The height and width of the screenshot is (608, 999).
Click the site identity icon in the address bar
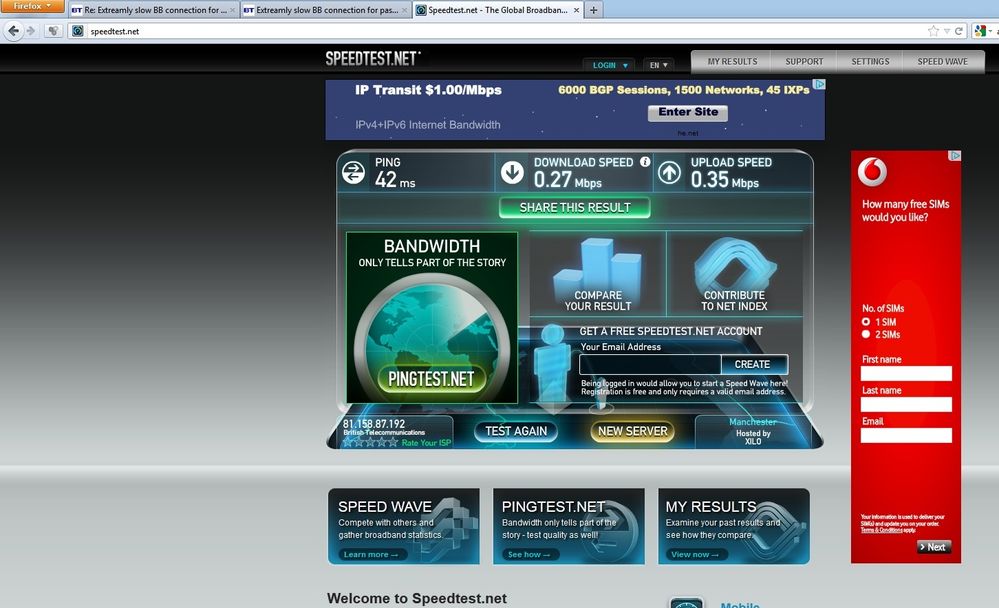(x=78, y=31)
